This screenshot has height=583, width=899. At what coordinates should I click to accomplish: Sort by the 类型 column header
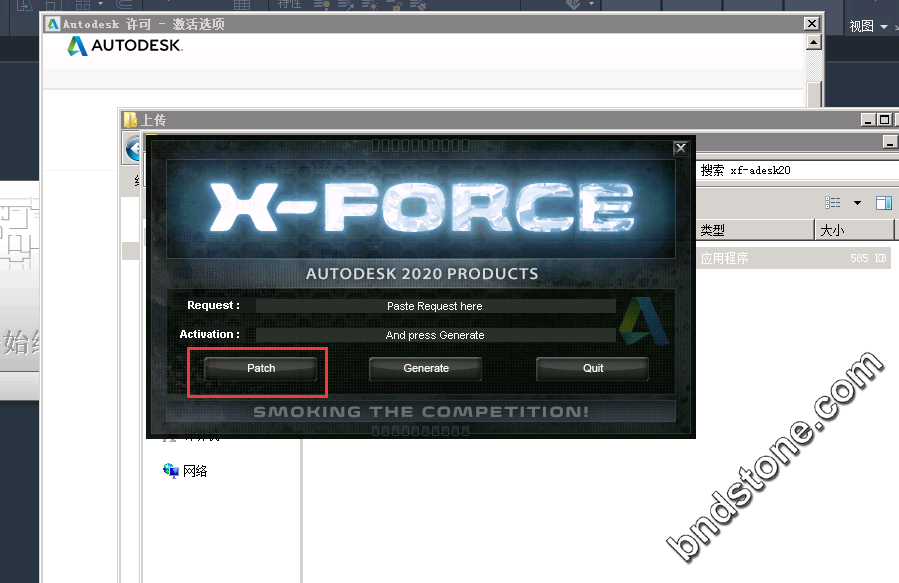click(x=755, y=231)
